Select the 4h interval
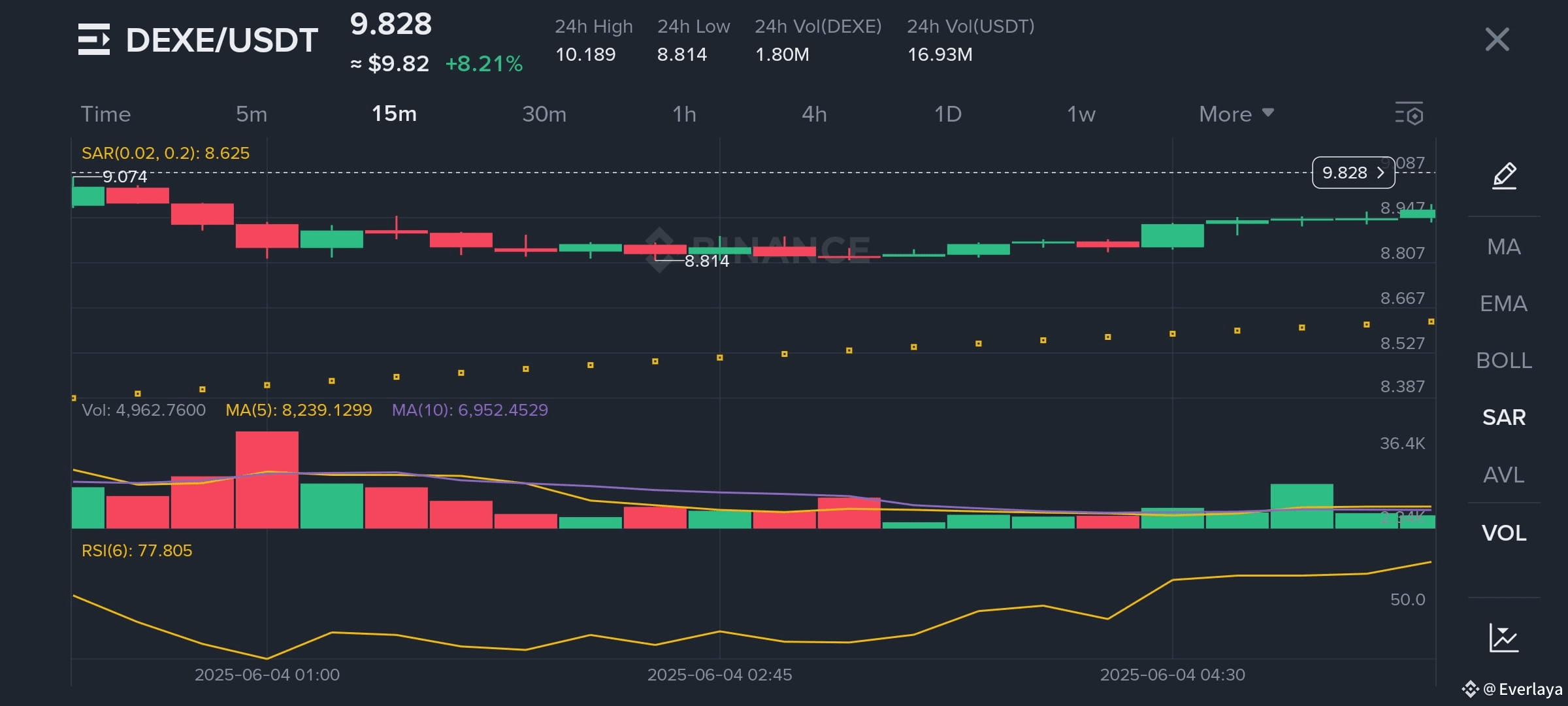The width and height of the screenshot is (1568, 706). (814, 114)
